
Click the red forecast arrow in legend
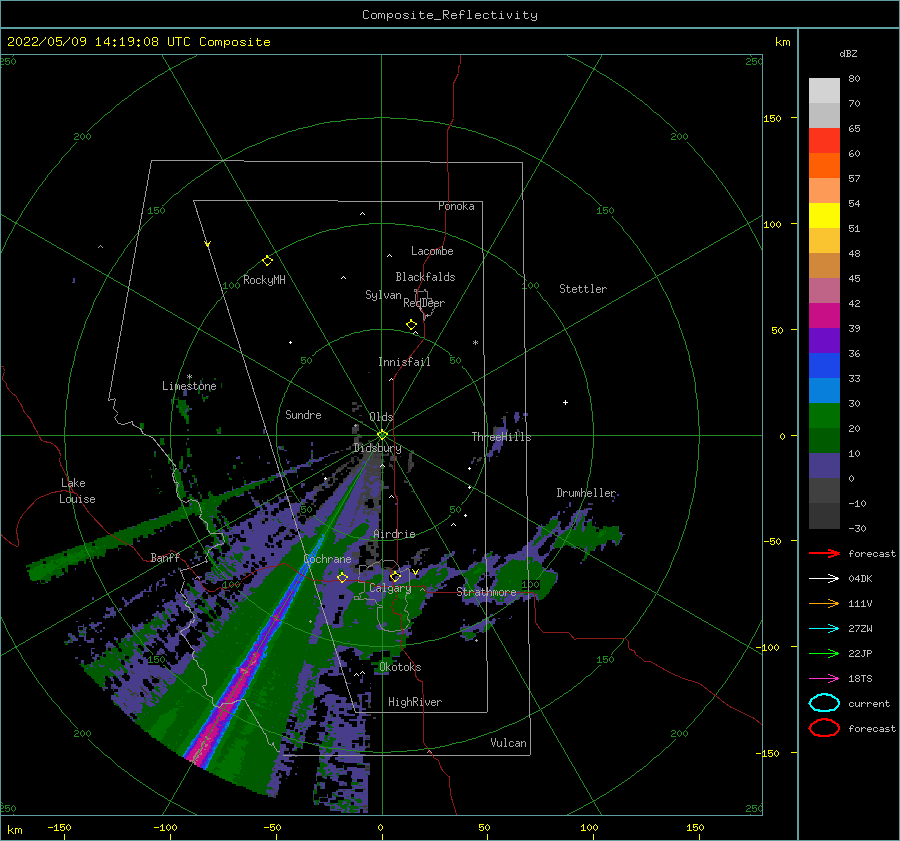[x=824, y=553]
